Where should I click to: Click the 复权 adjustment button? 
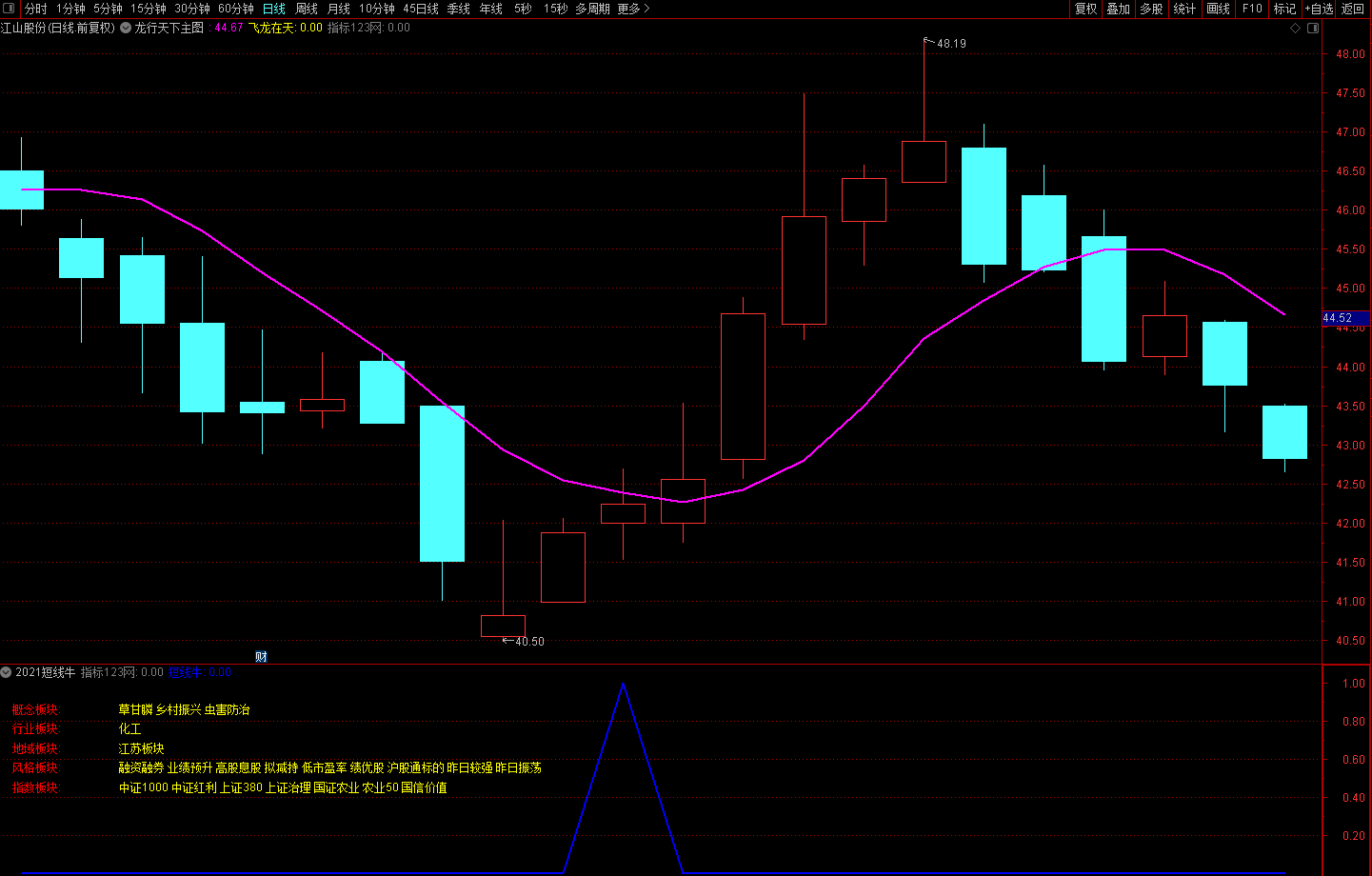click(1086, 9)
